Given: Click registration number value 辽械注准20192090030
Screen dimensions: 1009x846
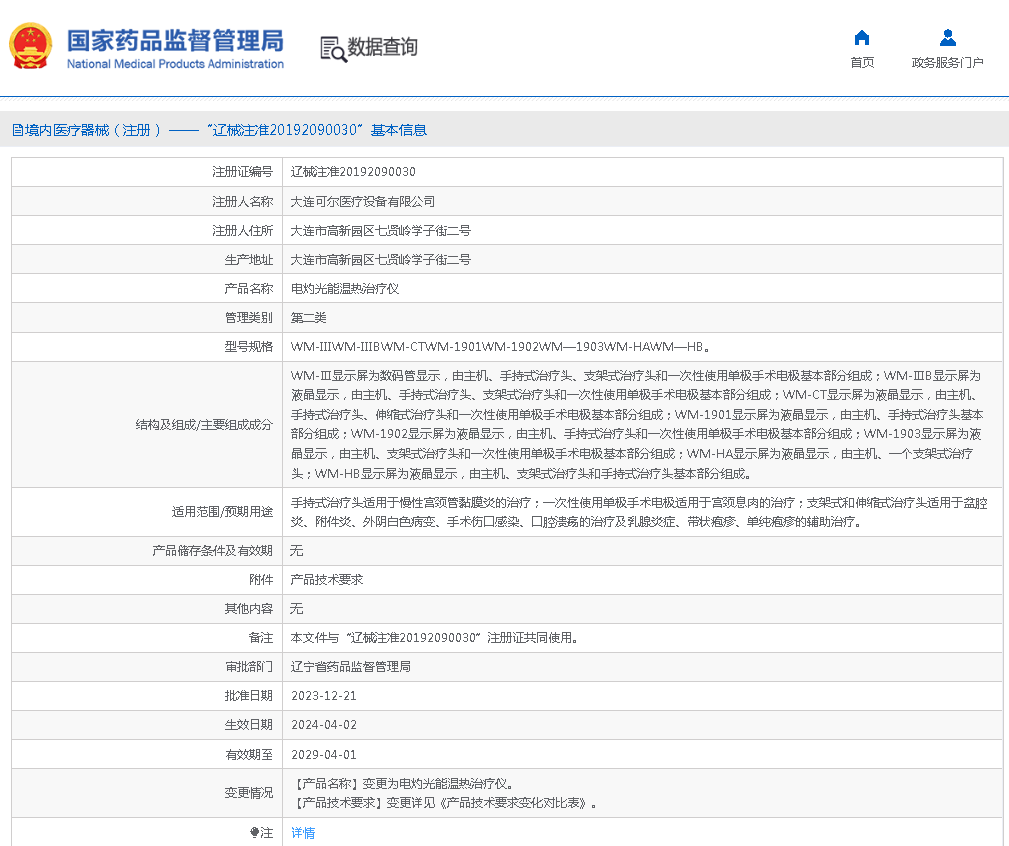Looking at the screenshot, I should 353,172.
